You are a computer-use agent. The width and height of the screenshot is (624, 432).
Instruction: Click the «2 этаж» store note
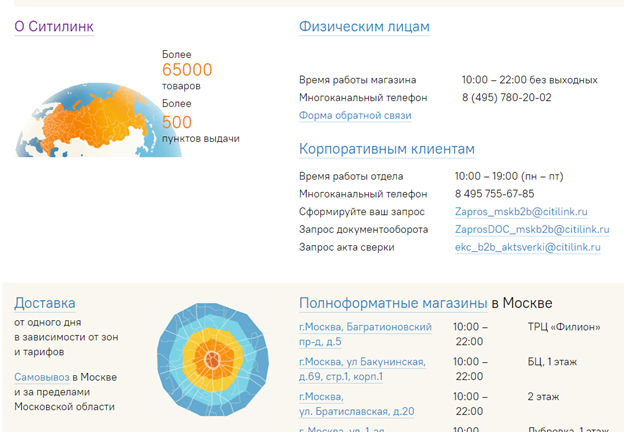click(543, 397)
